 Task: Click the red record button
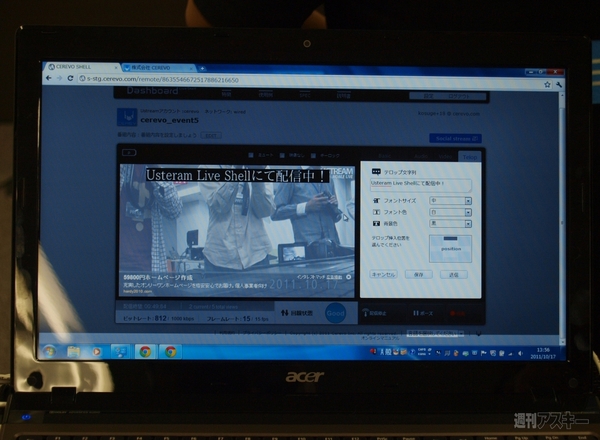coord(458,313)
